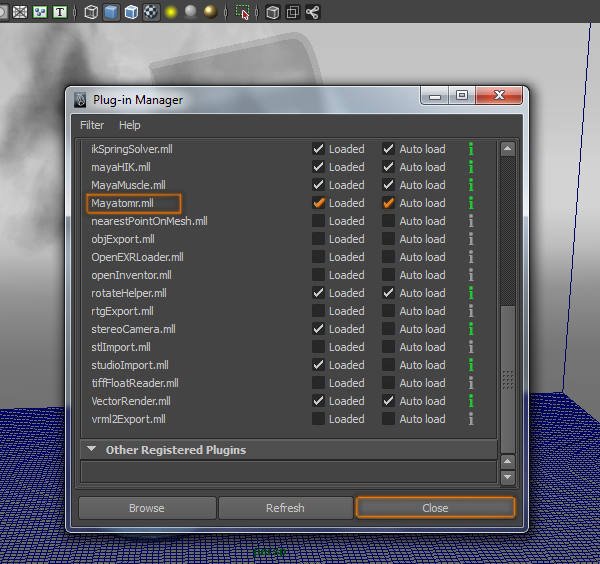Click the gold sphere shading icon
The height and width of the screenshot is (564, 600).
(211, 12)
